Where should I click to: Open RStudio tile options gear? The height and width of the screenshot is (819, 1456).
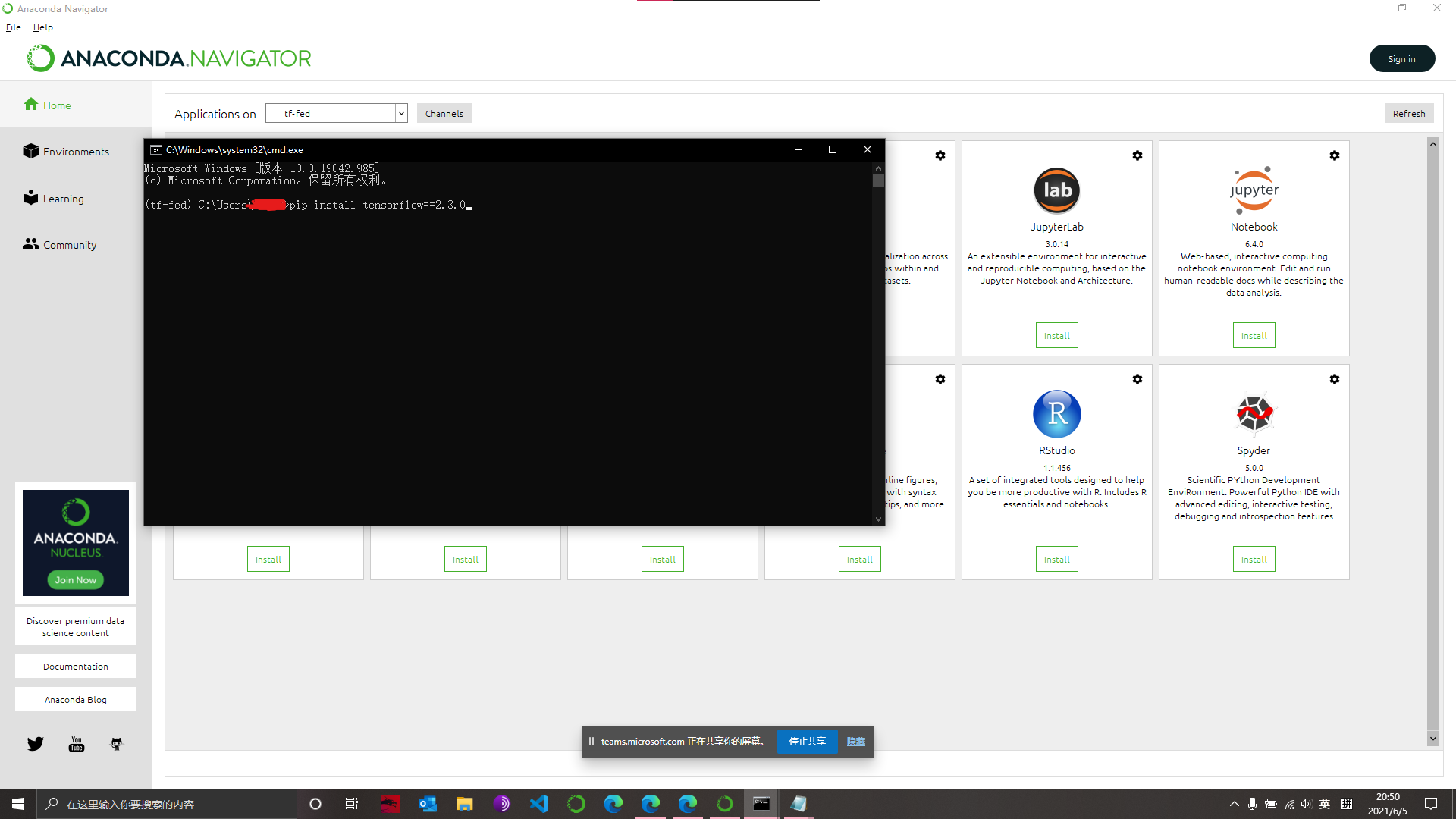(1137, 379)
